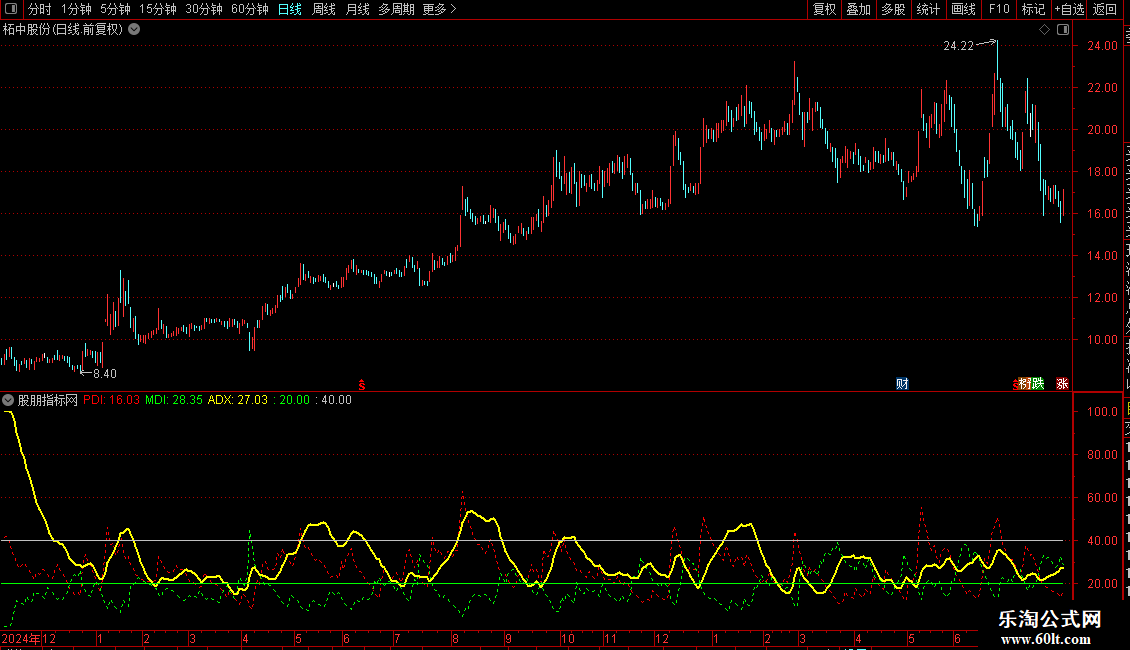Open 多周期 multi-period view

click(396, 9)
